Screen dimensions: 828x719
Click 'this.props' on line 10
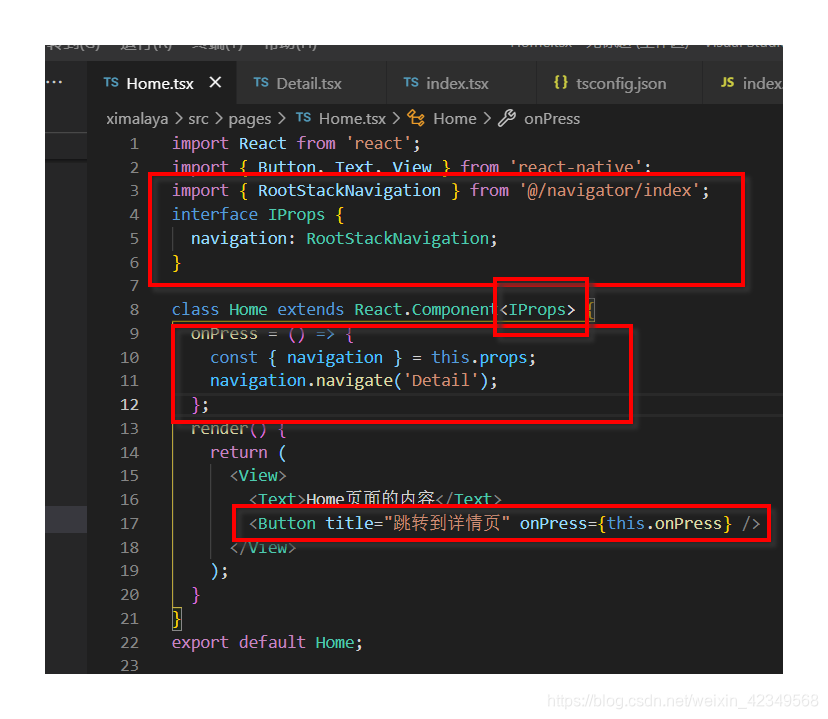point(479,357)
